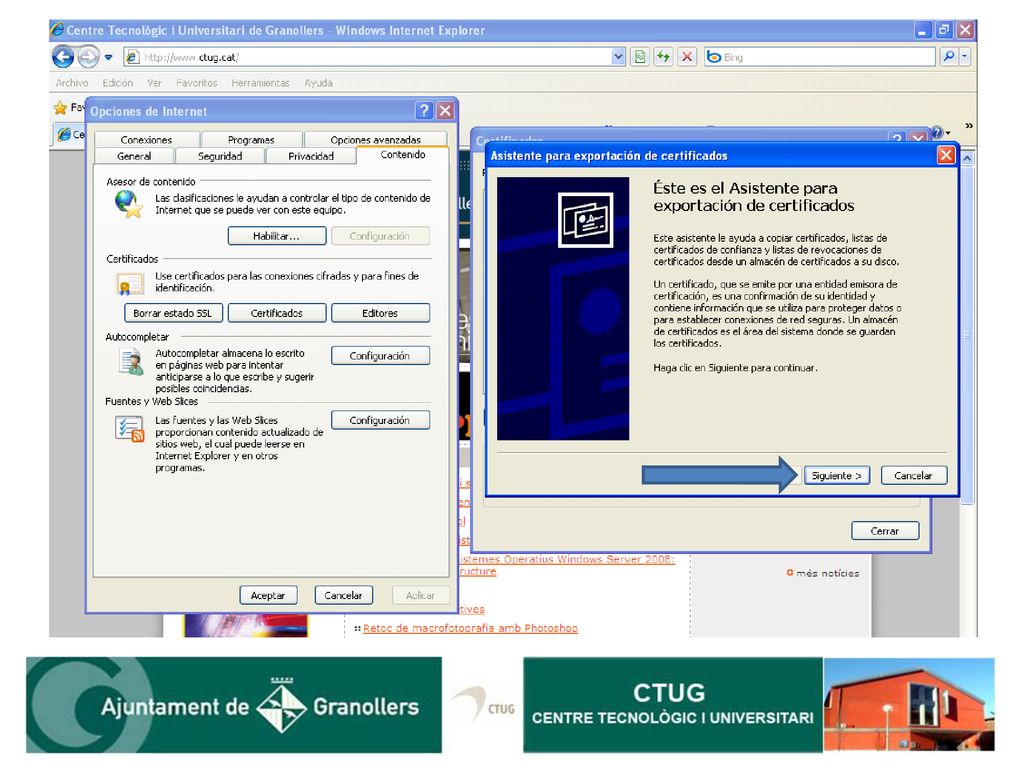Switch to the Conexiones tab
This screenshot has width=1024, height=768.
(x=146, y=140)
